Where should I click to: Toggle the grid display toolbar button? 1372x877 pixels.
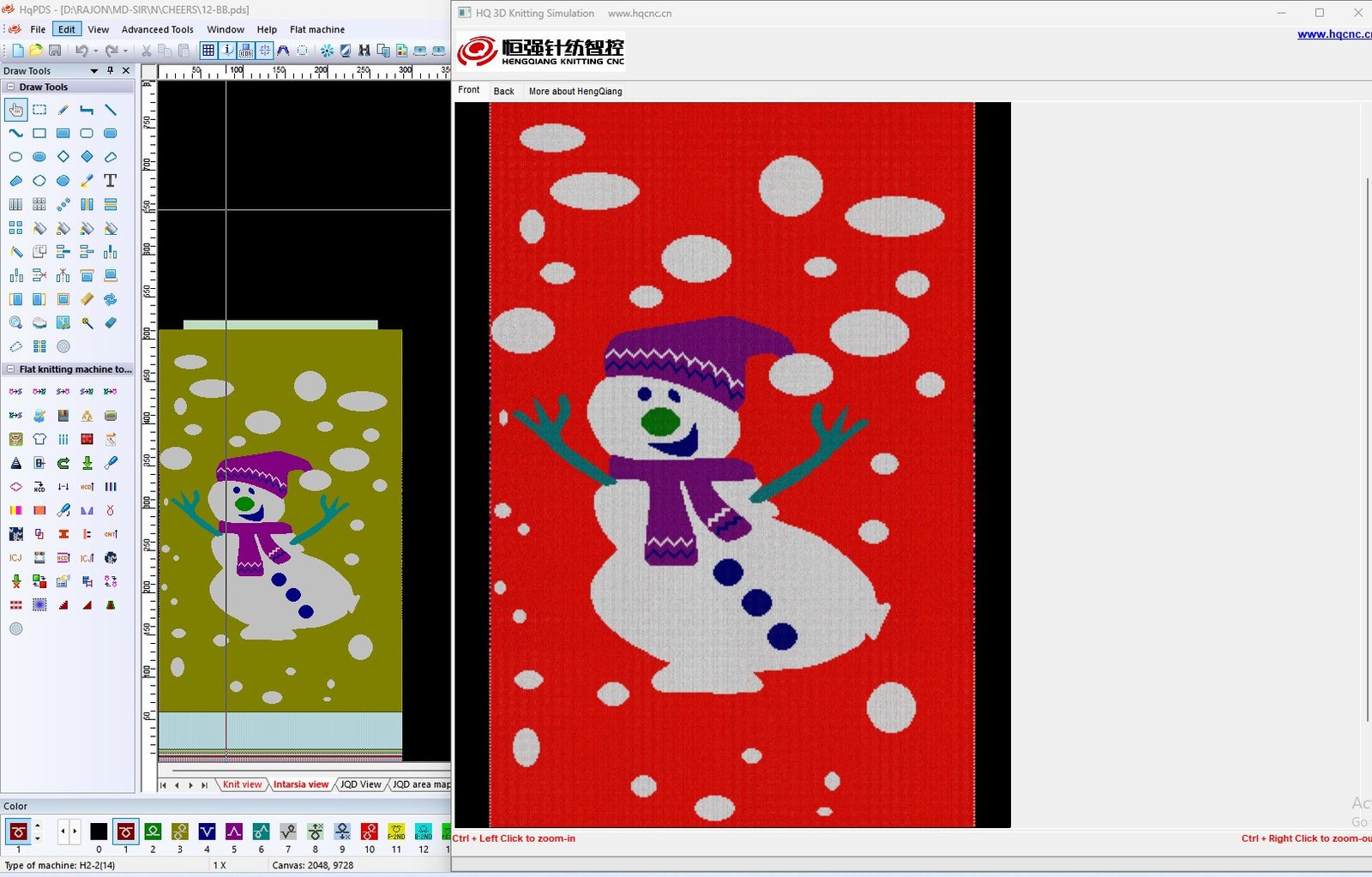pos(208,51)
